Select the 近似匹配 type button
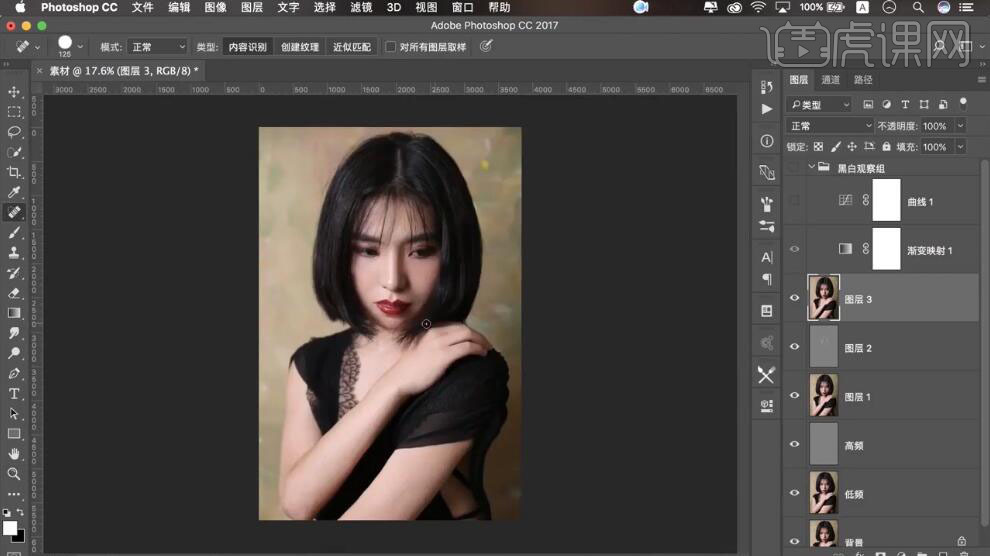Image resolution: width=990 pixels, height=556 pixels. pos(352,47)
